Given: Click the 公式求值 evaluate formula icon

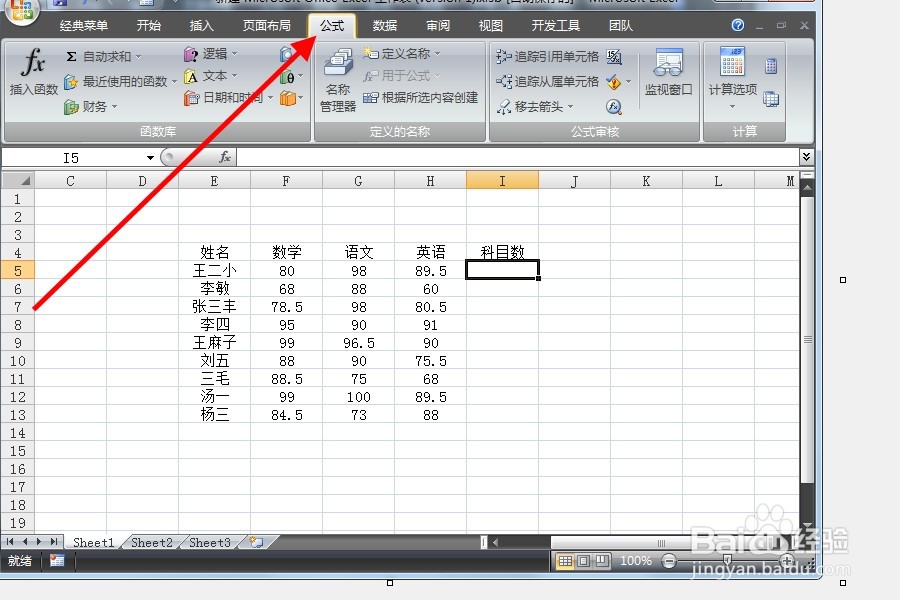Looking at the screenshot, I should [613, 108].
